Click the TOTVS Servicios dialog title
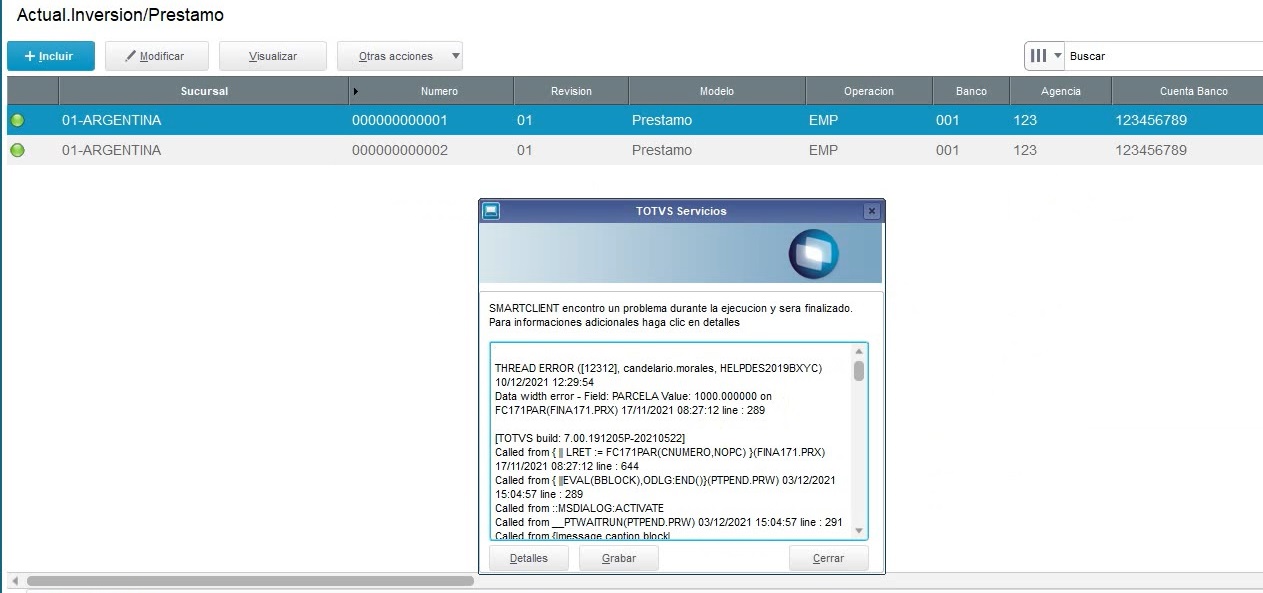The height and width of the screenshot is (593, 1263). click(681, 211)
